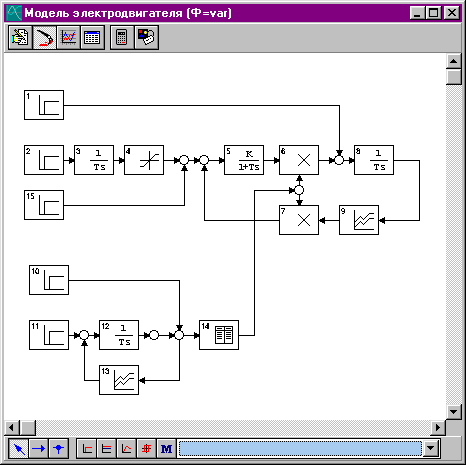This screenshot has height=465, width=466.
Task: Select integrator block 3
Action: pos(94,160)
